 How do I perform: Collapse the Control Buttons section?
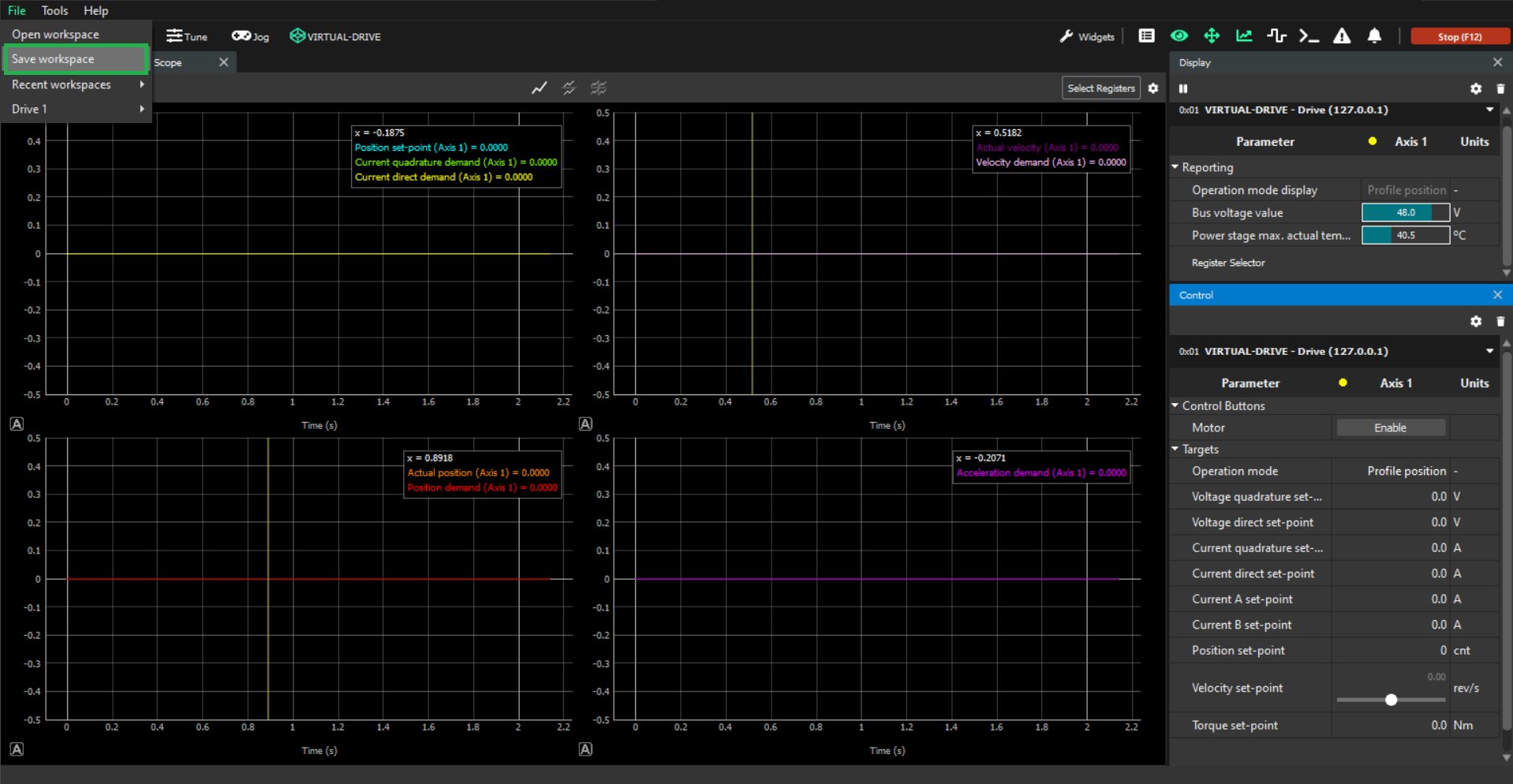1175,405
